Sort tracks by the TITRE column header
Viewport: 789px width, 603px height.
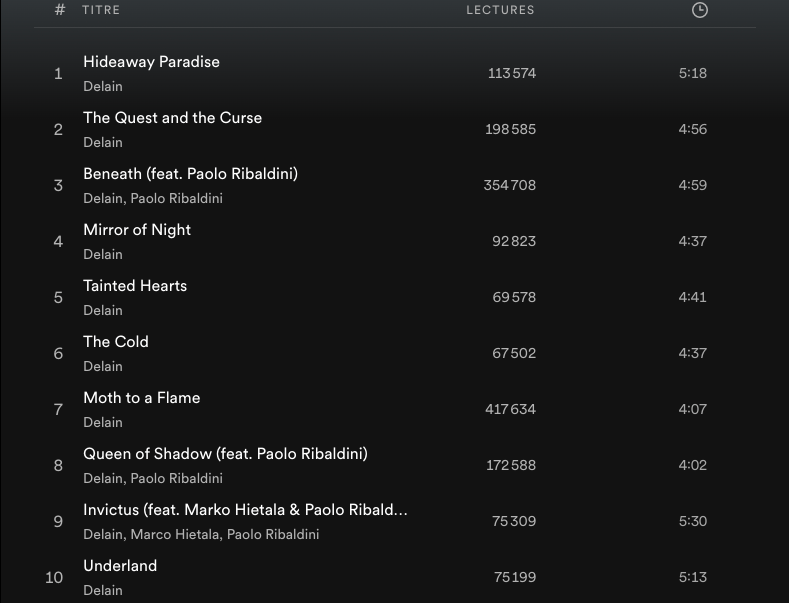[x=101, y=10]
